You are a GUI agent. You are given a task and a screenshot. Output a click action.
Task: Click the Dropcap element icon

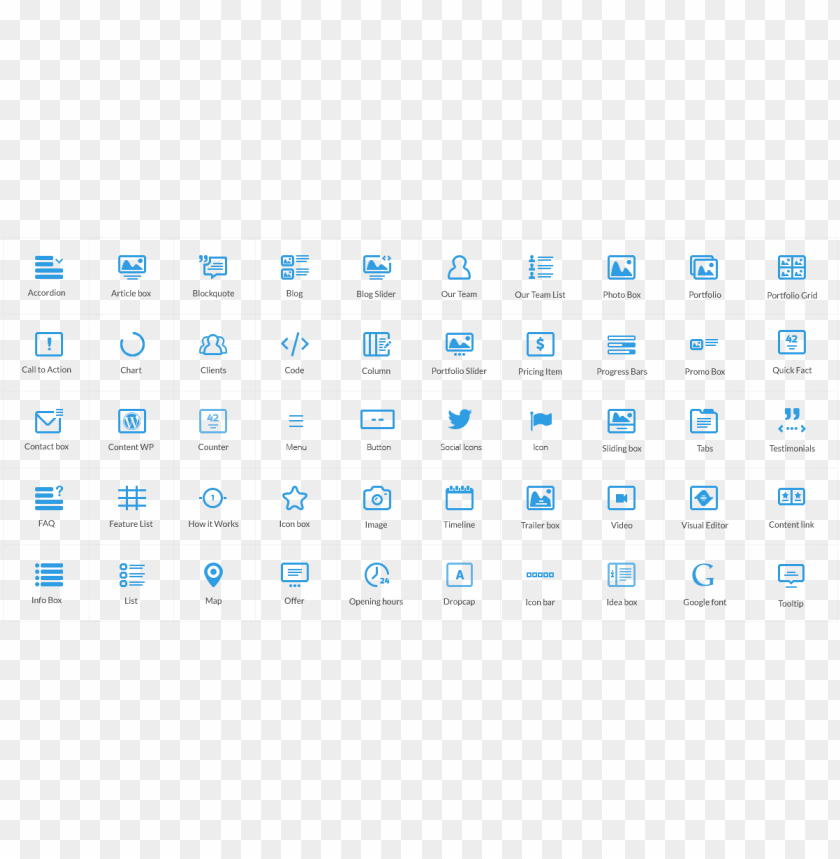coord(459,572)
